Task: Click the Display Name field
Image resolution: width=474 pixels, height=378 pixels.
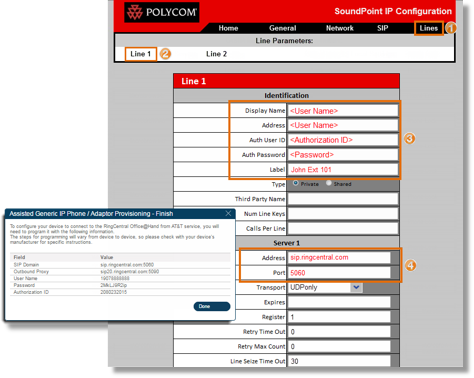Action: [x=343, y=111]
